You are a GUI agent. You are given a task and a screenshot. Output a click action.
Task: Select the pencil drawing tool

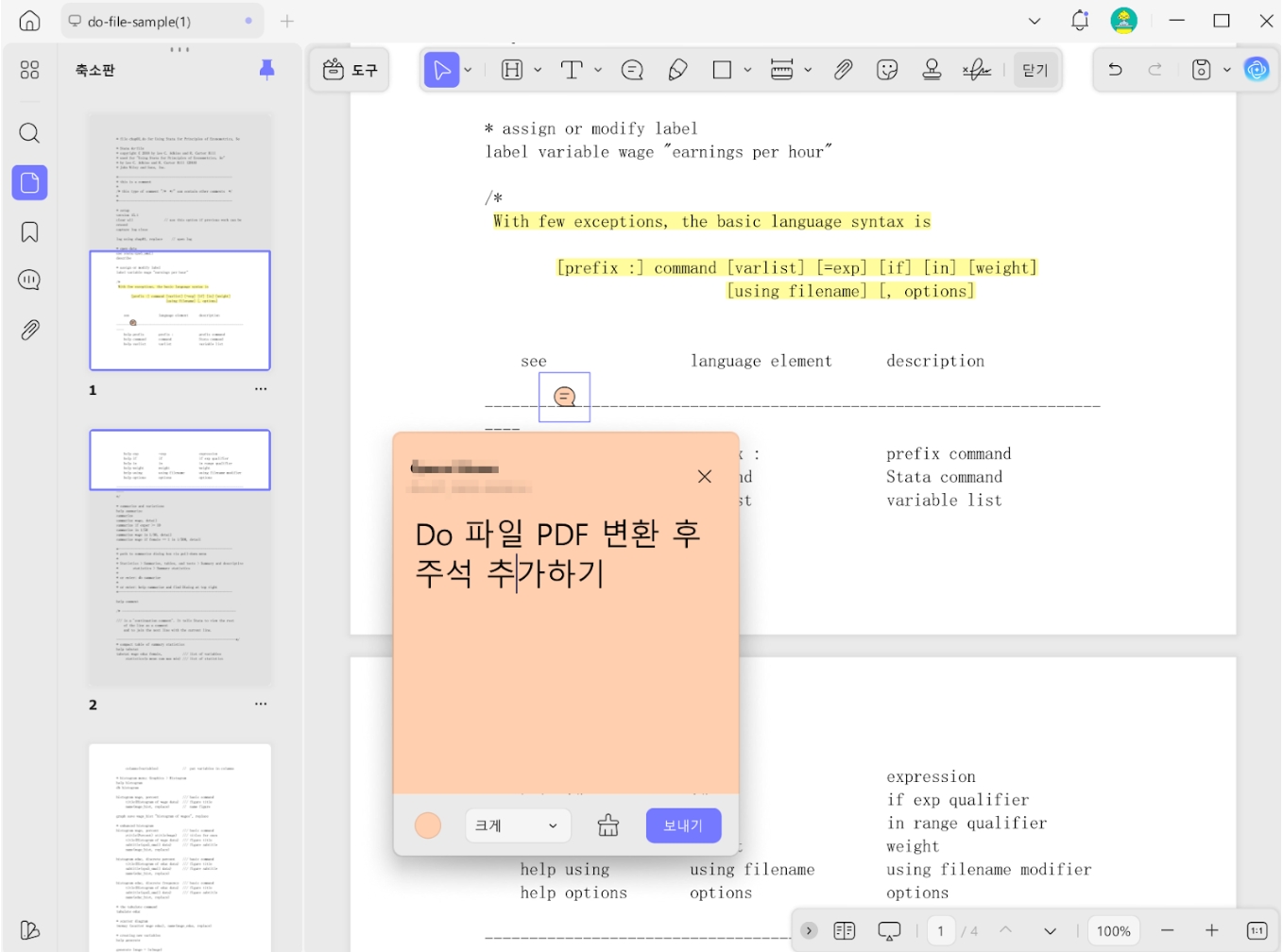(678, 69)
